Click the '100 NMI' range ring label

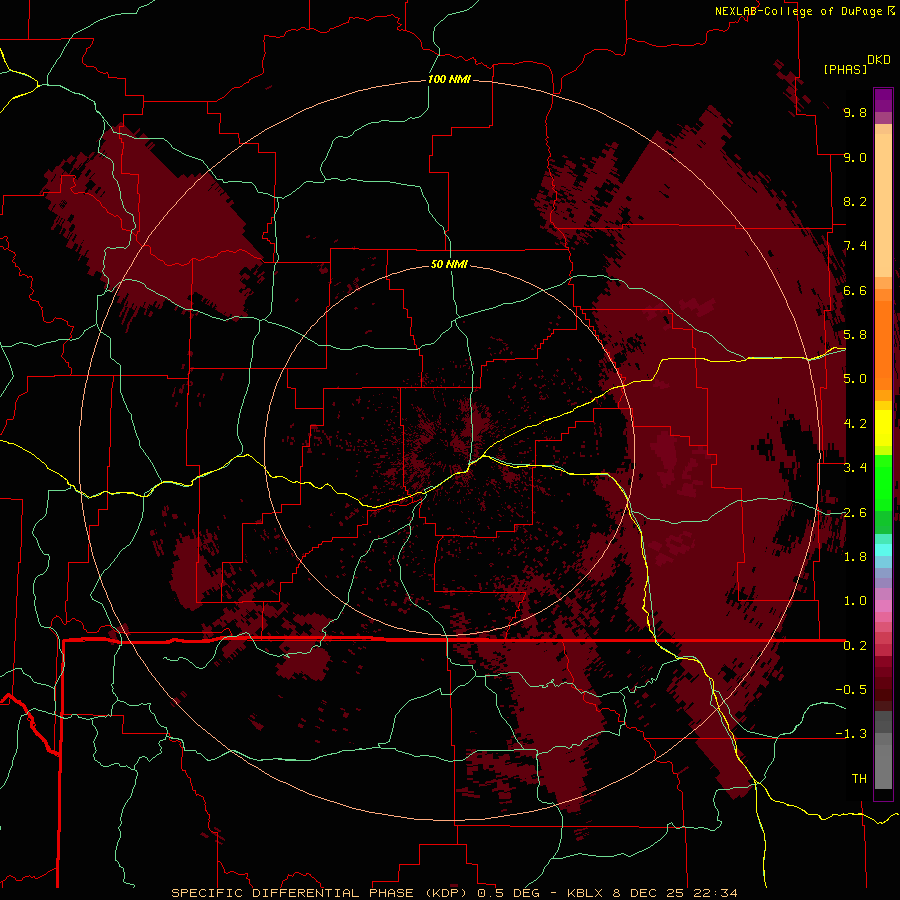point(449,79)
